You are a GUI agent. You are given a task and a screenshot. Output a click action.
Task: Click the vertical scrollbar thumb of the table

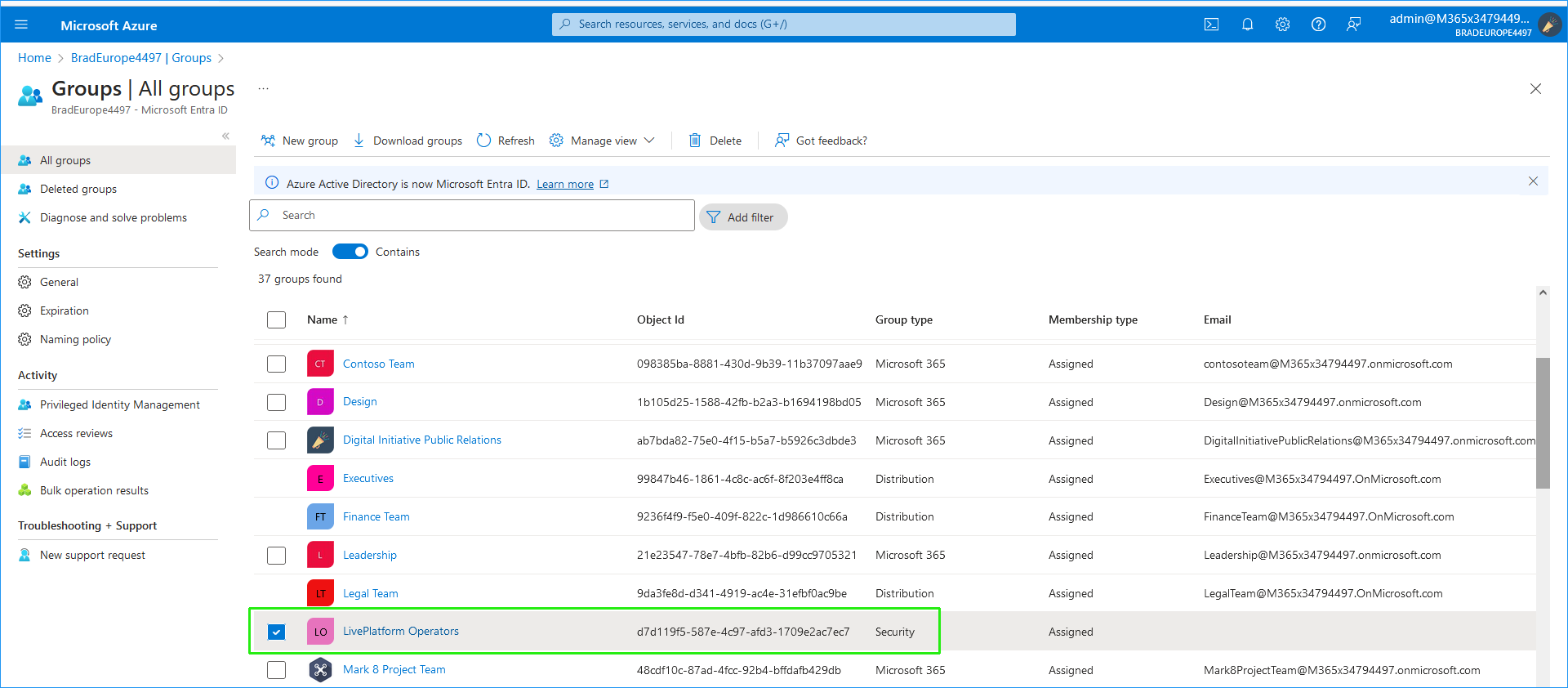click(x=1543, y=422)
